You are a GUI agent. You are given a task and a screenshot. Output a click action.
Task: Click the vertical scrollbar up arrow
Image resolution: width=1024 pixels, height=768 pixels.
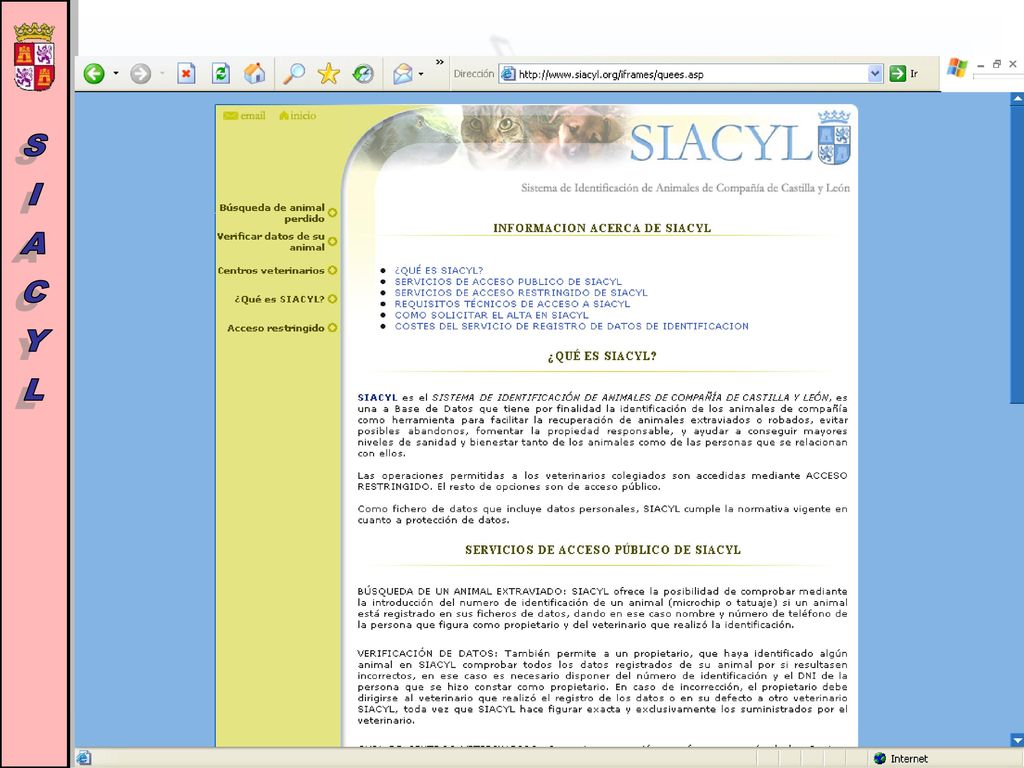[x=1017, y=99]
